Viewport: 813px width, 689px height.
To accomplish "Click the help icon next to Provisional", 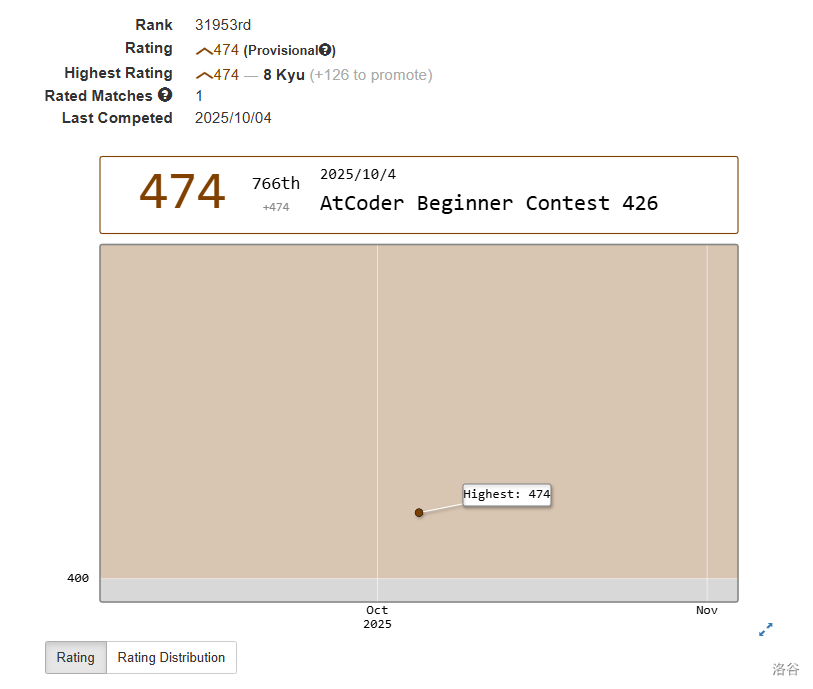I will click(325, 50).
